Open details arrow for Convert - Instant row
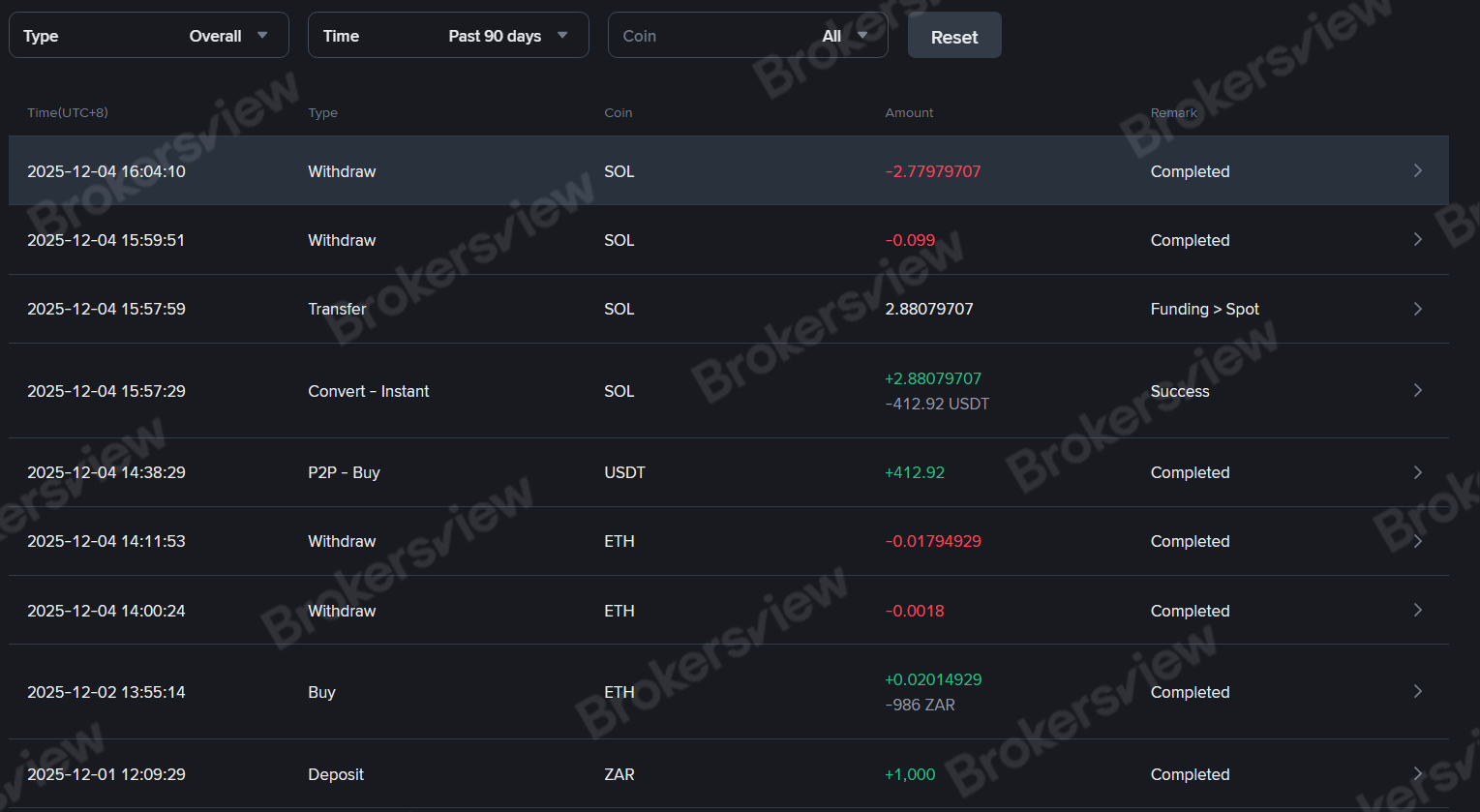Image resolution: width=1480 pixels, height=812 pixels. pyautogui.click(x=1417, y=391)
